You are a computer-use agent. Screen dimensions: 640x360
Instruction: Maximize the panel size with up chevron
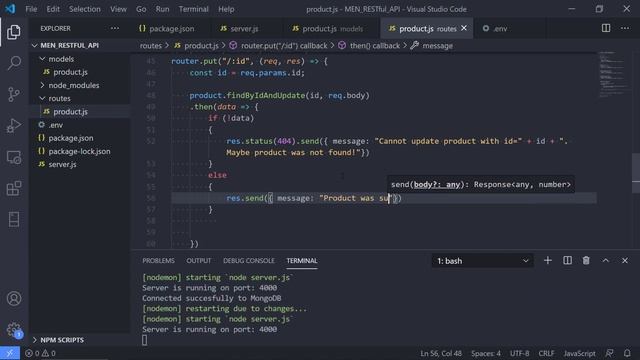(x=606, y=260)
